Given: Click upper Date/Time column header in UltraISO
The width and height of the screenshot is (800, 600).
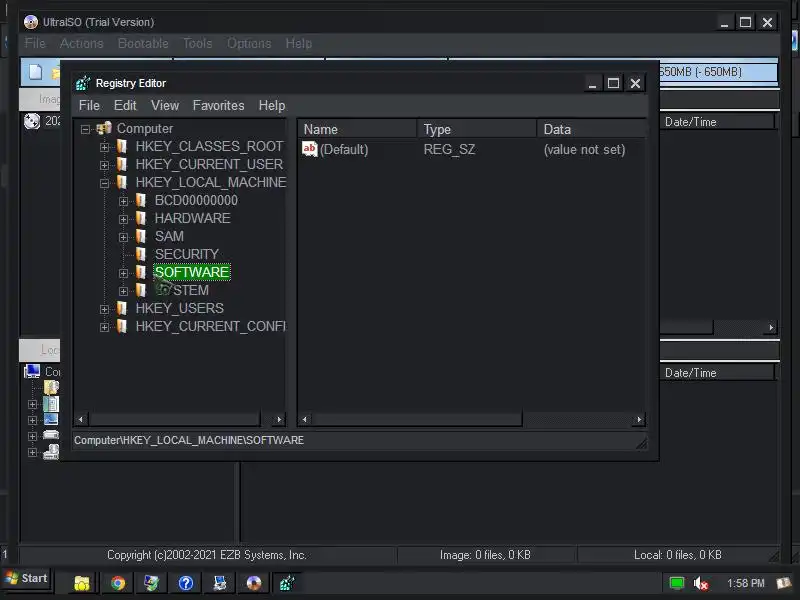Looking at the screenshot, I should pyautogui.click(x=717, y=122).
